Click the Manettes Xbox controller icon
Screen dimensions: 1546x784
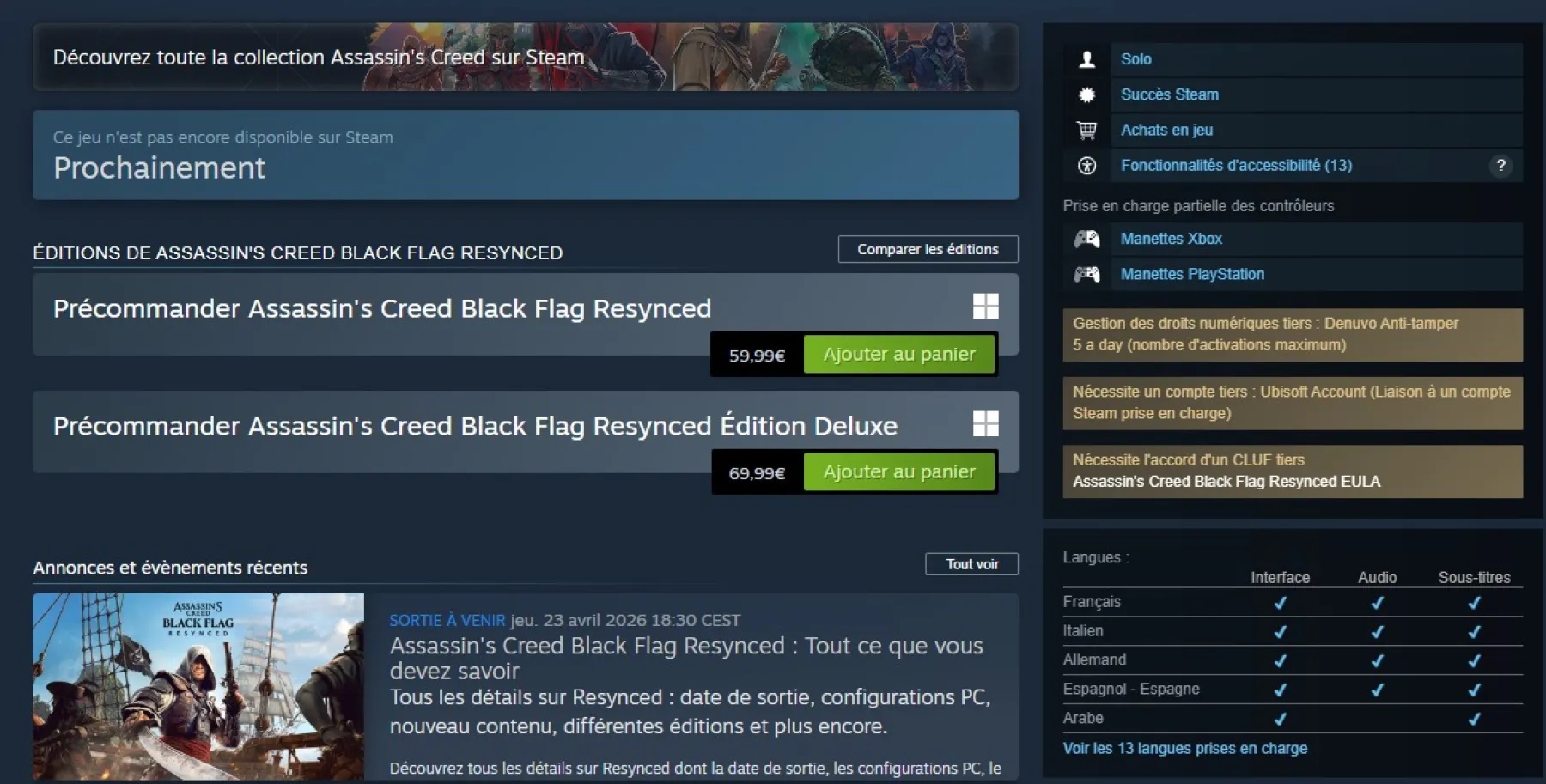tap(1086, 239)
